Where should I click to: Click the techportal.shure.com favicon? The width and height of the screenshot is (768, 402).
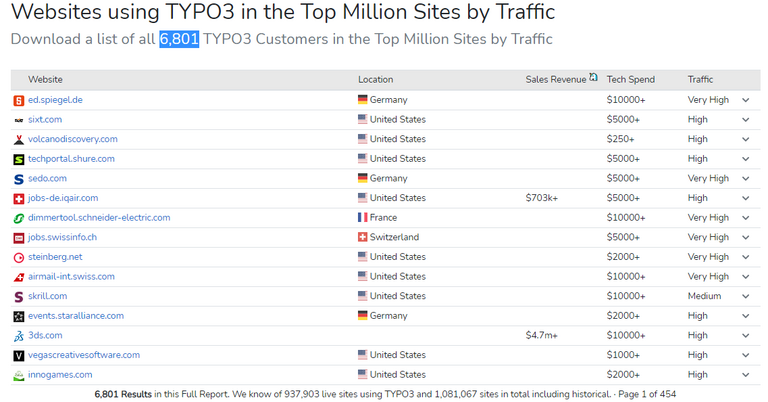[x=19, y=160]
